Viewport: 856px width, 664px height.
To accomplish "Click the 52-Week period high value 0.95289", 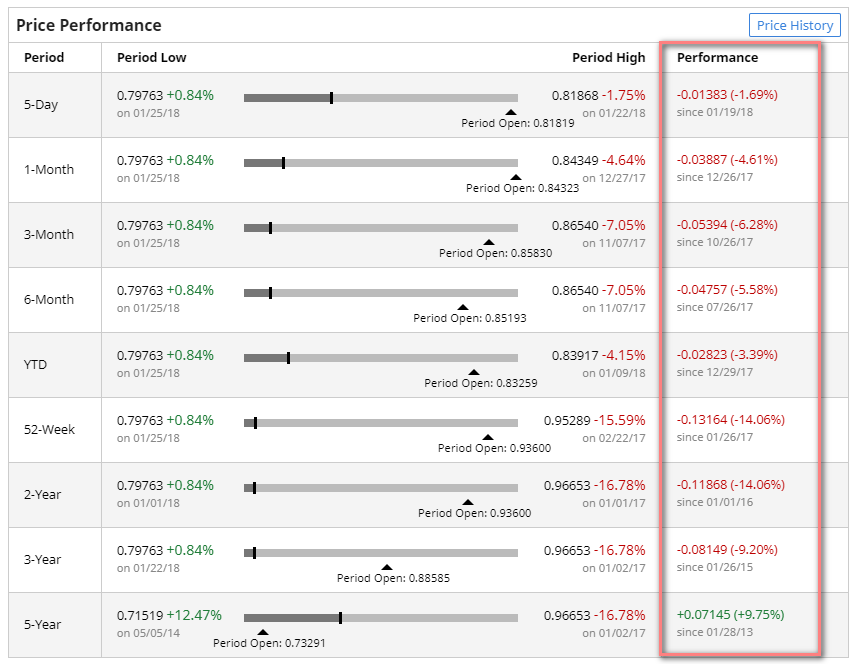I will 567,420.
